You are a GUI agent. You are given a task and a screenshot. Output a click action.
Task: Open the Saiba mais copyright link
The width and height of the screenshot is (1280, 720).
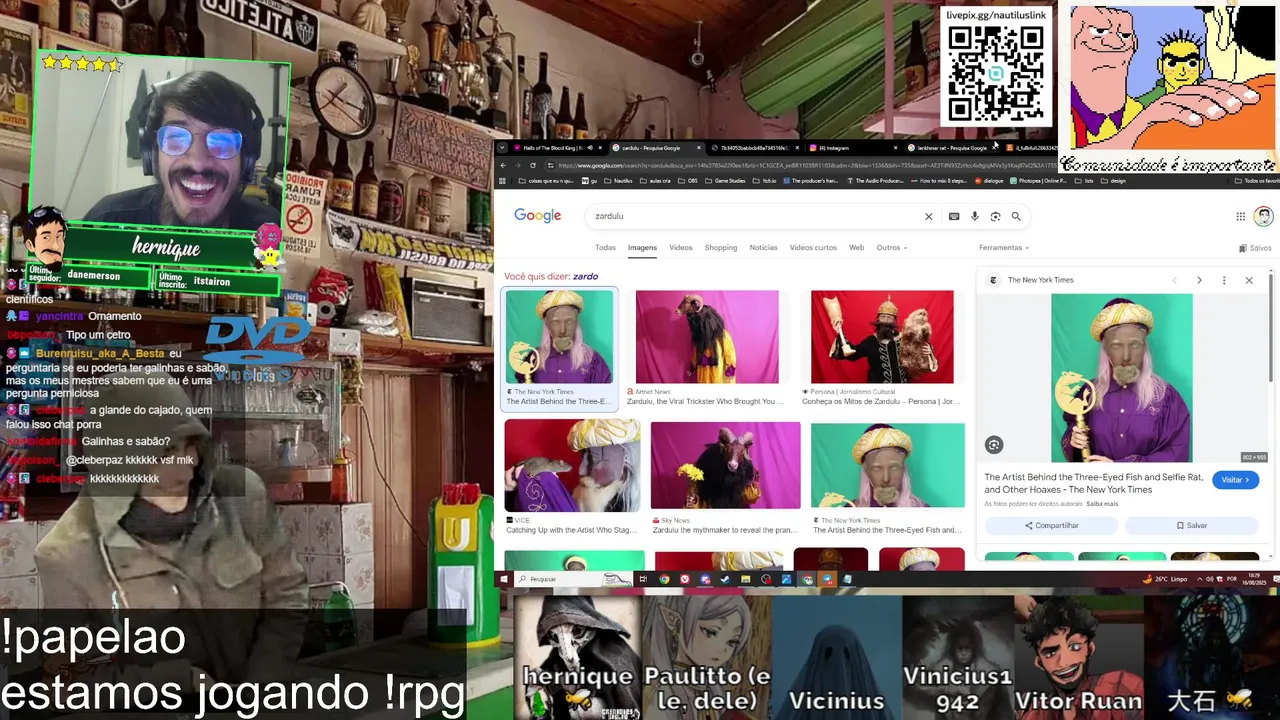(x=1102, y=504)
